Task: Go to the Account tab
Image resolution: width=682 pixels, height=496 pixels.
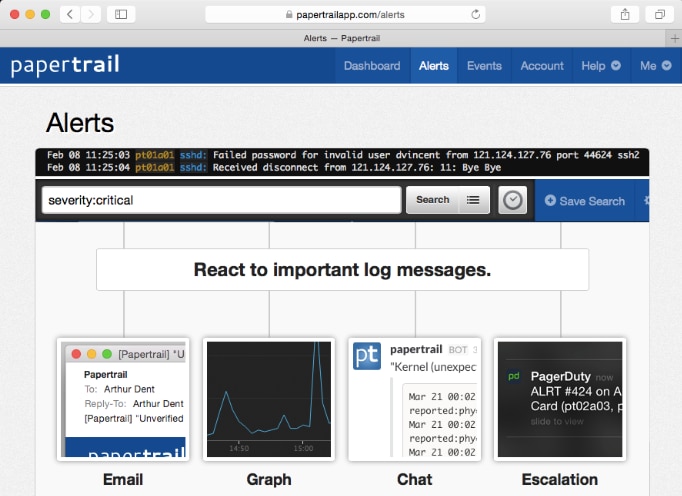Action: (x=542, y=66)
